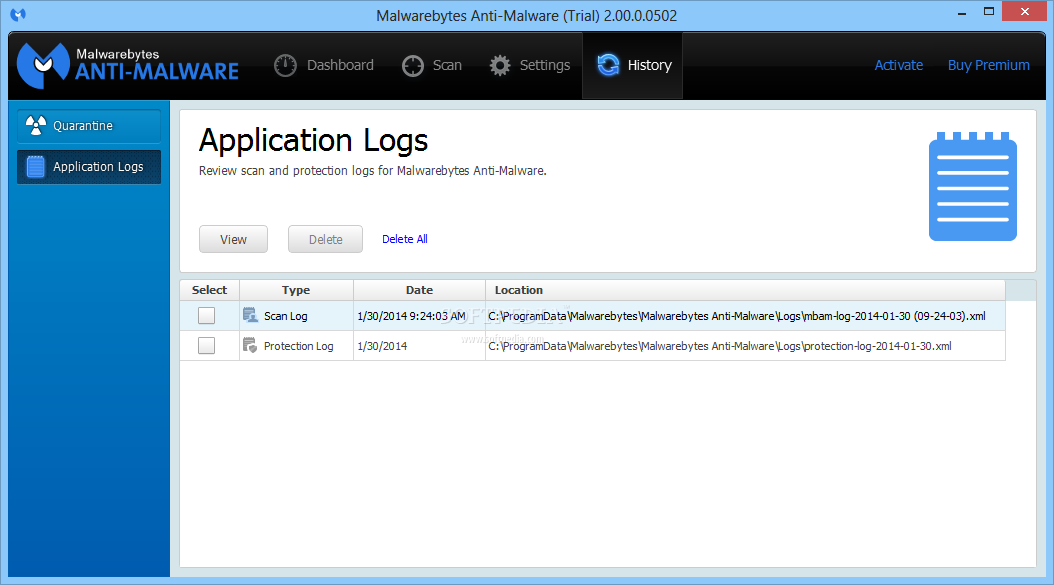Click the Activate link
The height and width of the screenshot is (585, 1054).
[899, 65]
